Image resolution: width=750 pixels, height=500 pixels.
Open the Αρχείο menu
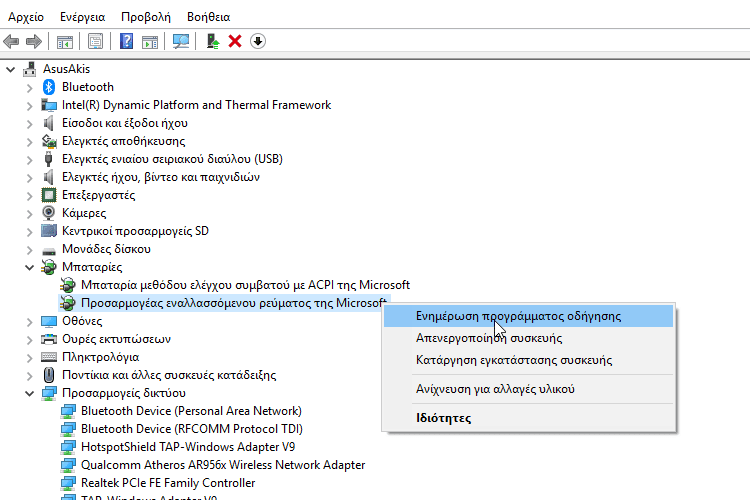coord(26,17)
